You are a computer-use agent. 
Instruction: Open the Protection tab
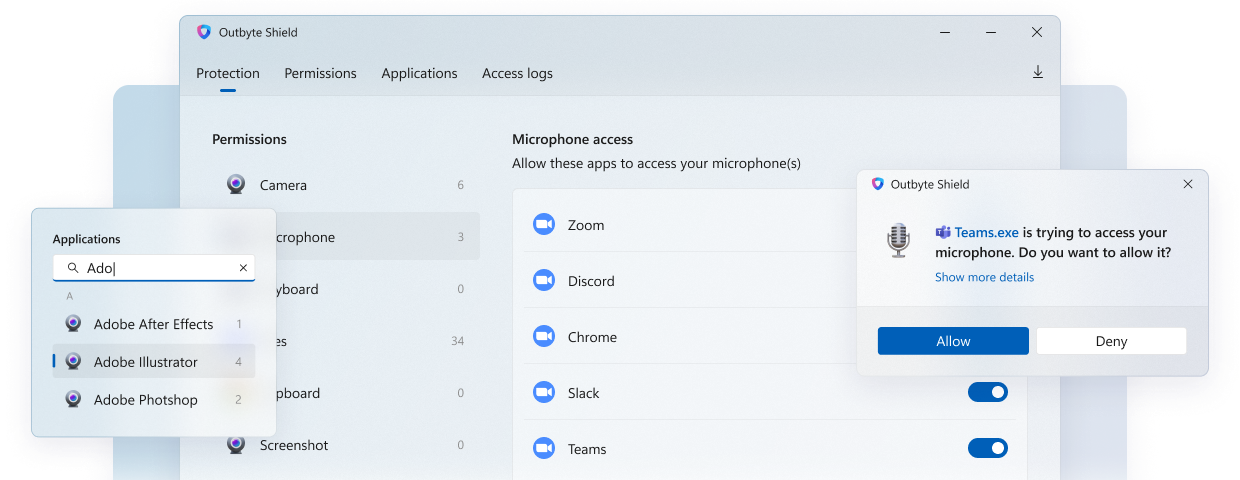point(228,73)
